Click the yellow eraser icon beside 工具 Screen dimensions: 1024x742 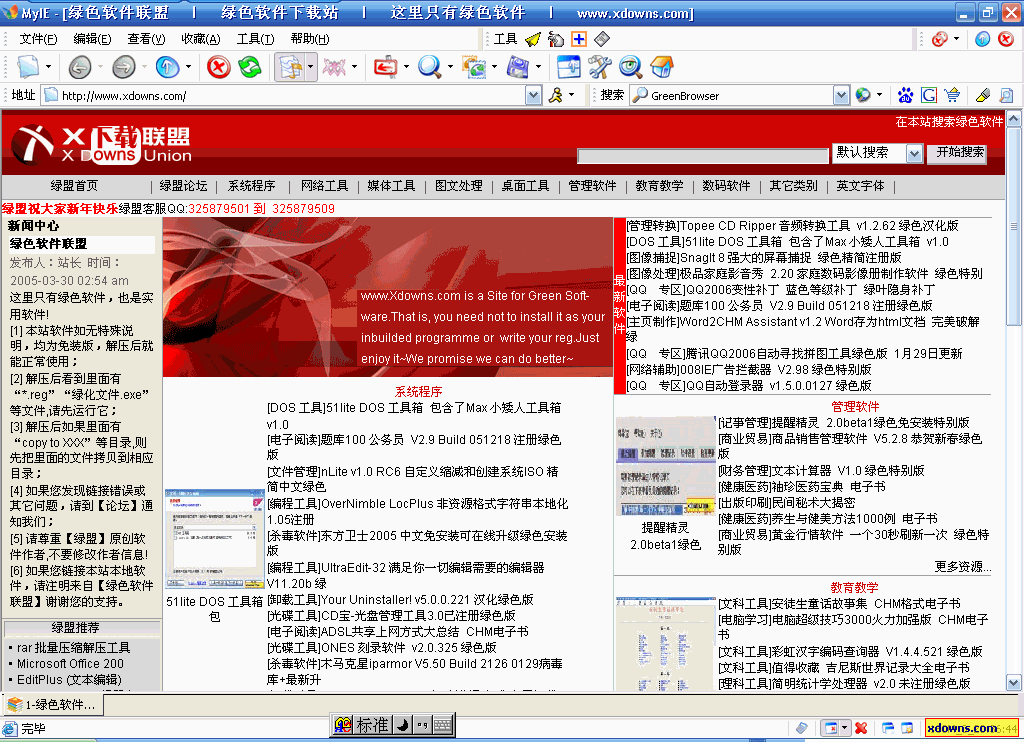[x=533, y=39]
